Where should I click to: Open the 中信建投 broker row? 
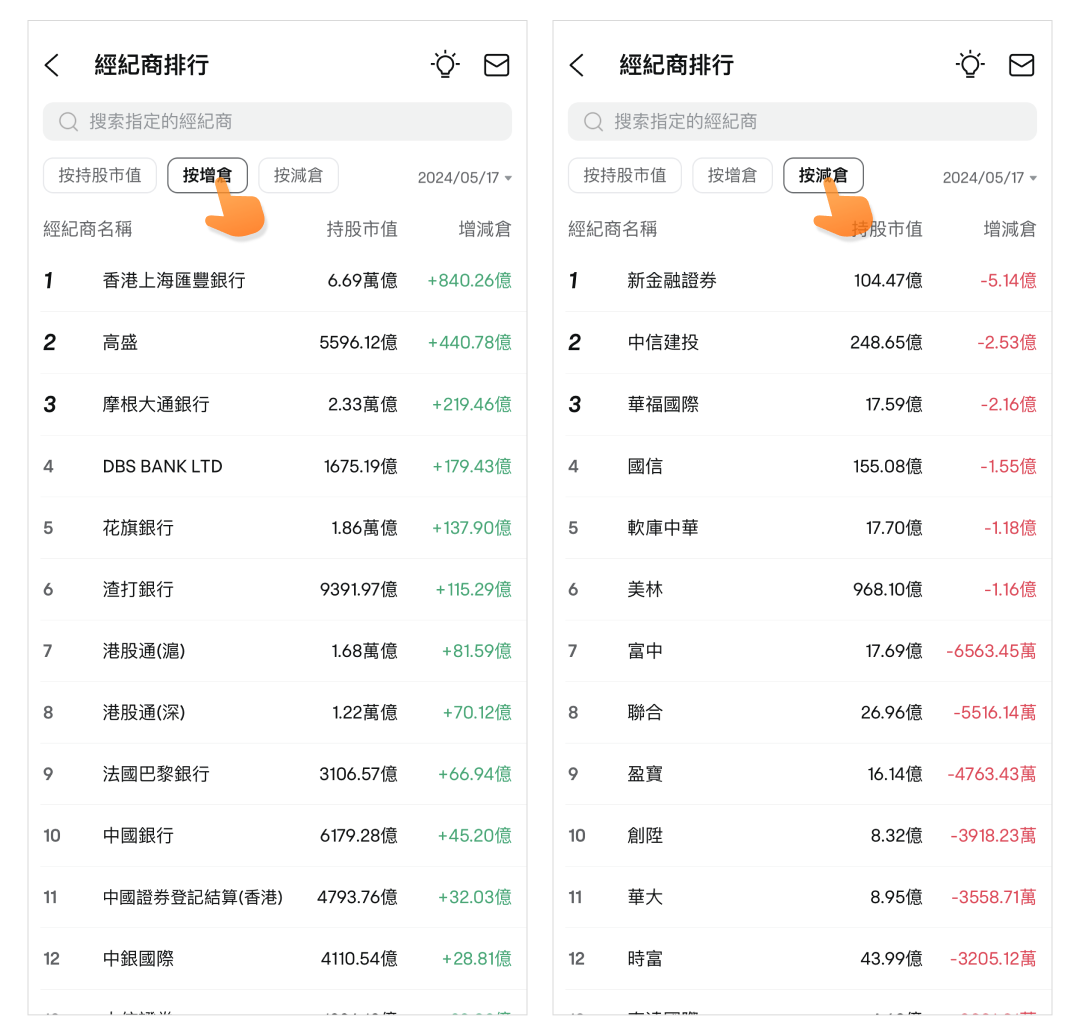point(802,343)
